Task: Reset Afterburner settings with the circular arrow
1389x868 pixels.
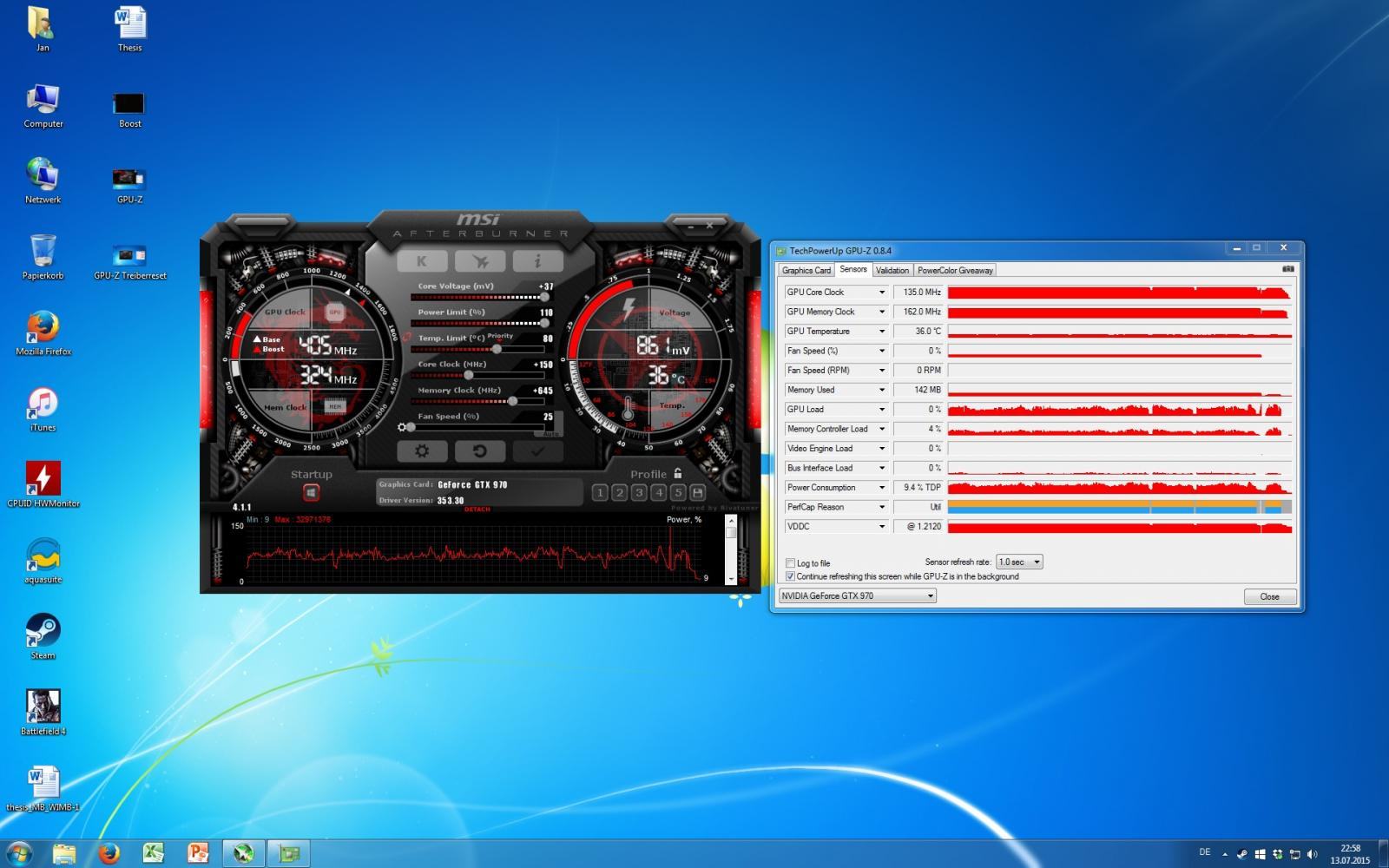Action: (x=479, y=451)
